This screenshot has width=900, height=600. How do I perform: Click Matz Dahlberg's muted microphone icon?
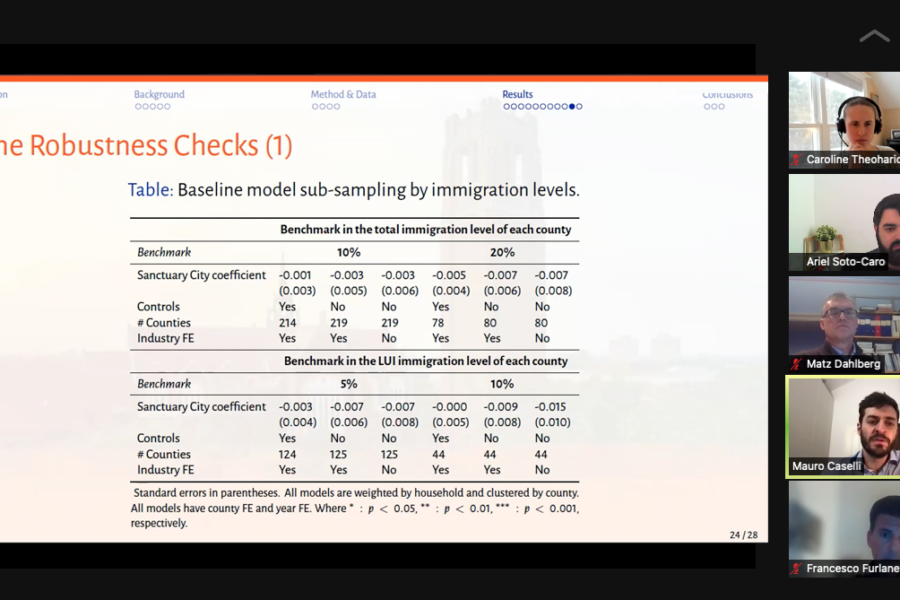click(797, 364)
